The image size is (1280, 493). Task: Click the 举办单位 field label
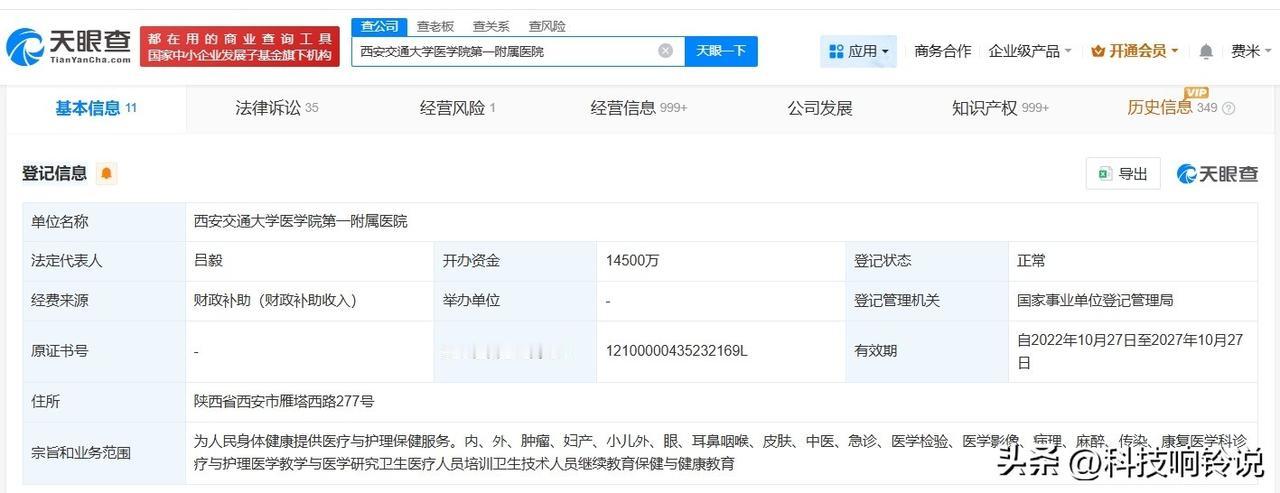471,300
